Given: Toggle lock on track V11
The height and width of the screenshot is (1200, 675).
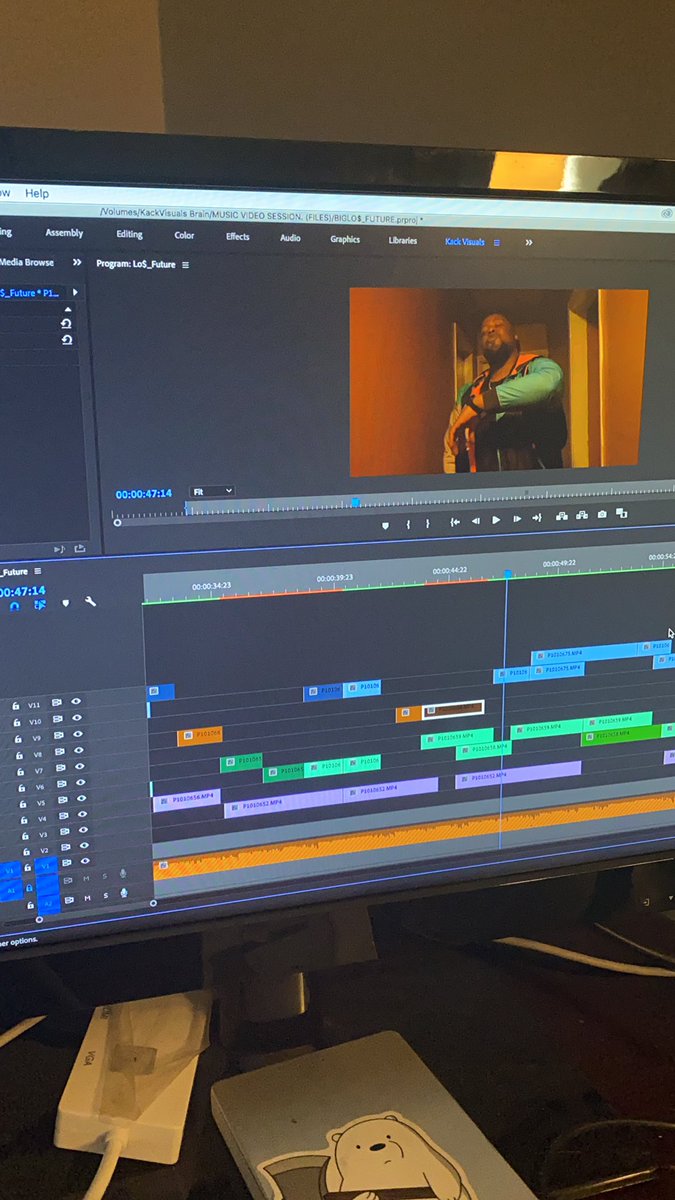Looking at the screenshot, I should tap(16, 706).
